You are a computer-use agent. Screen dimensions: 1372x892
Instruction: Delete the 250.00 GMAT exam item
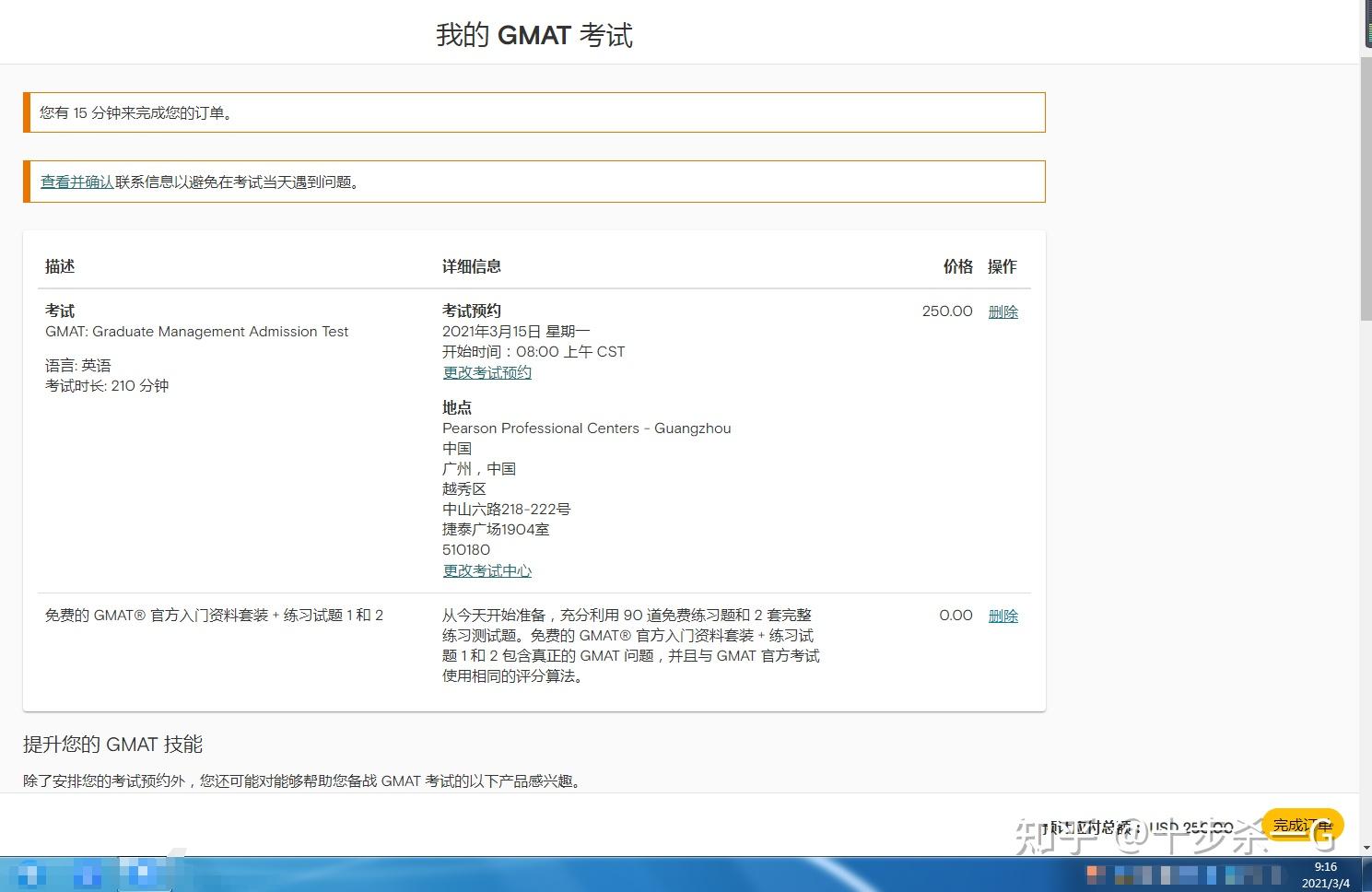pyautogui.click(x=1003, y=311)
